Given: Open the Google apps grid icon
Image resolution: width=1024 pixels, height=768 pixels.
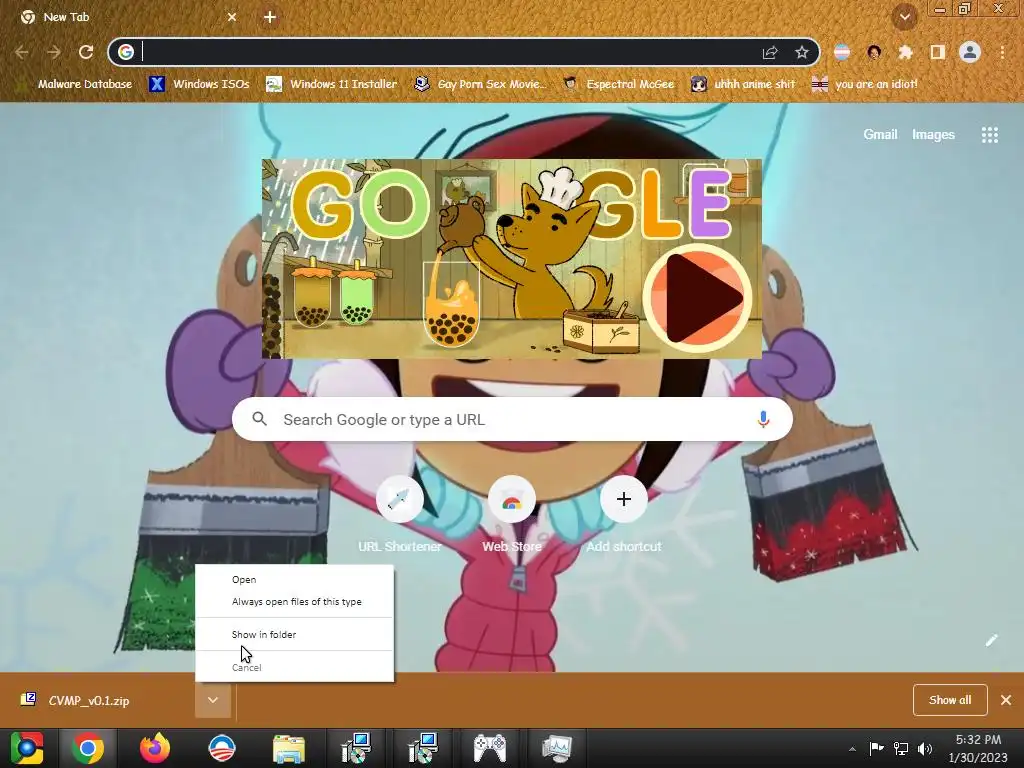Looking at the screenshot, I should (x=989, y=135).
